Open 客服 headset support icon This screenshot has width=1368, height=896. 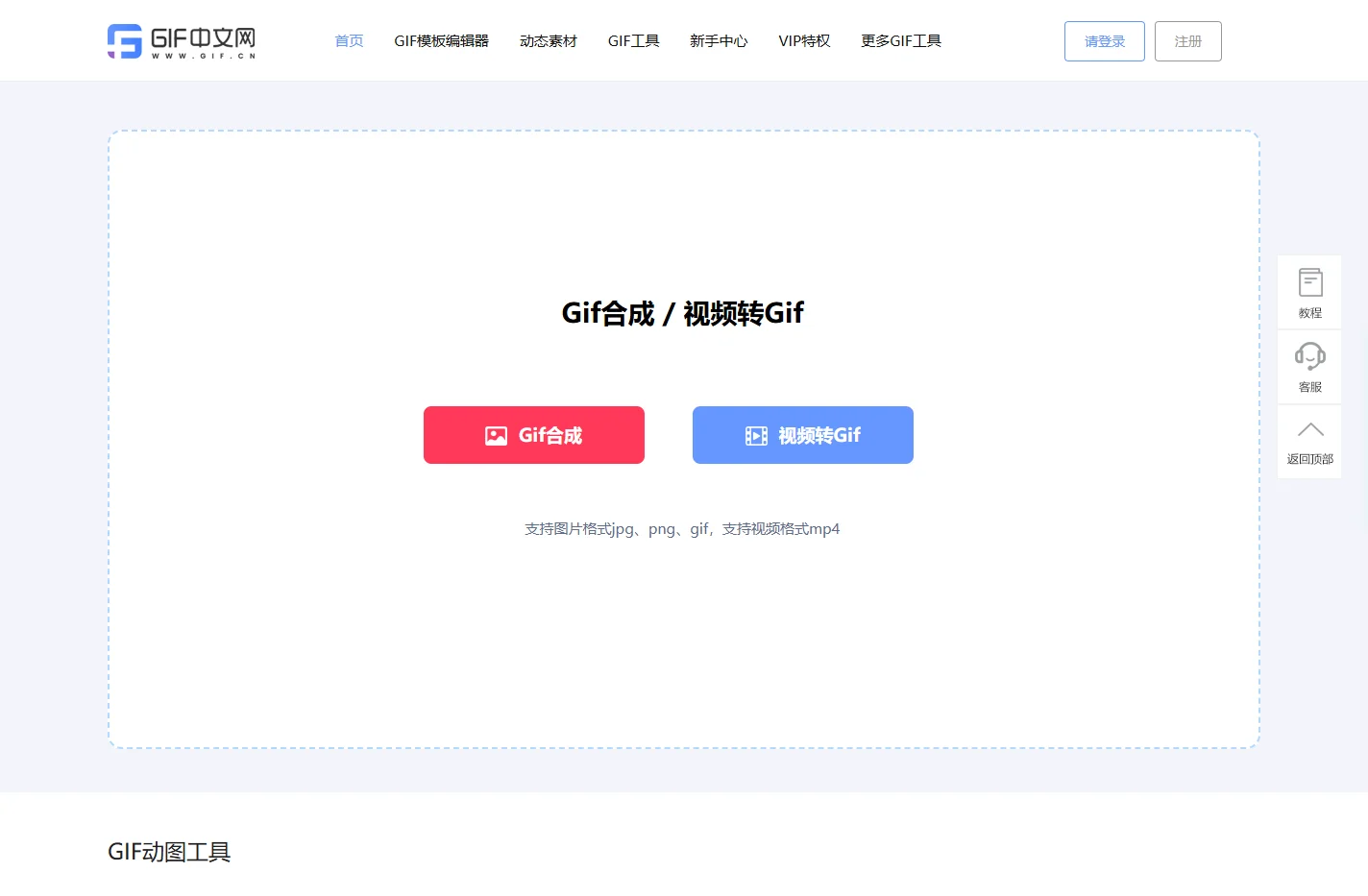1310,356
